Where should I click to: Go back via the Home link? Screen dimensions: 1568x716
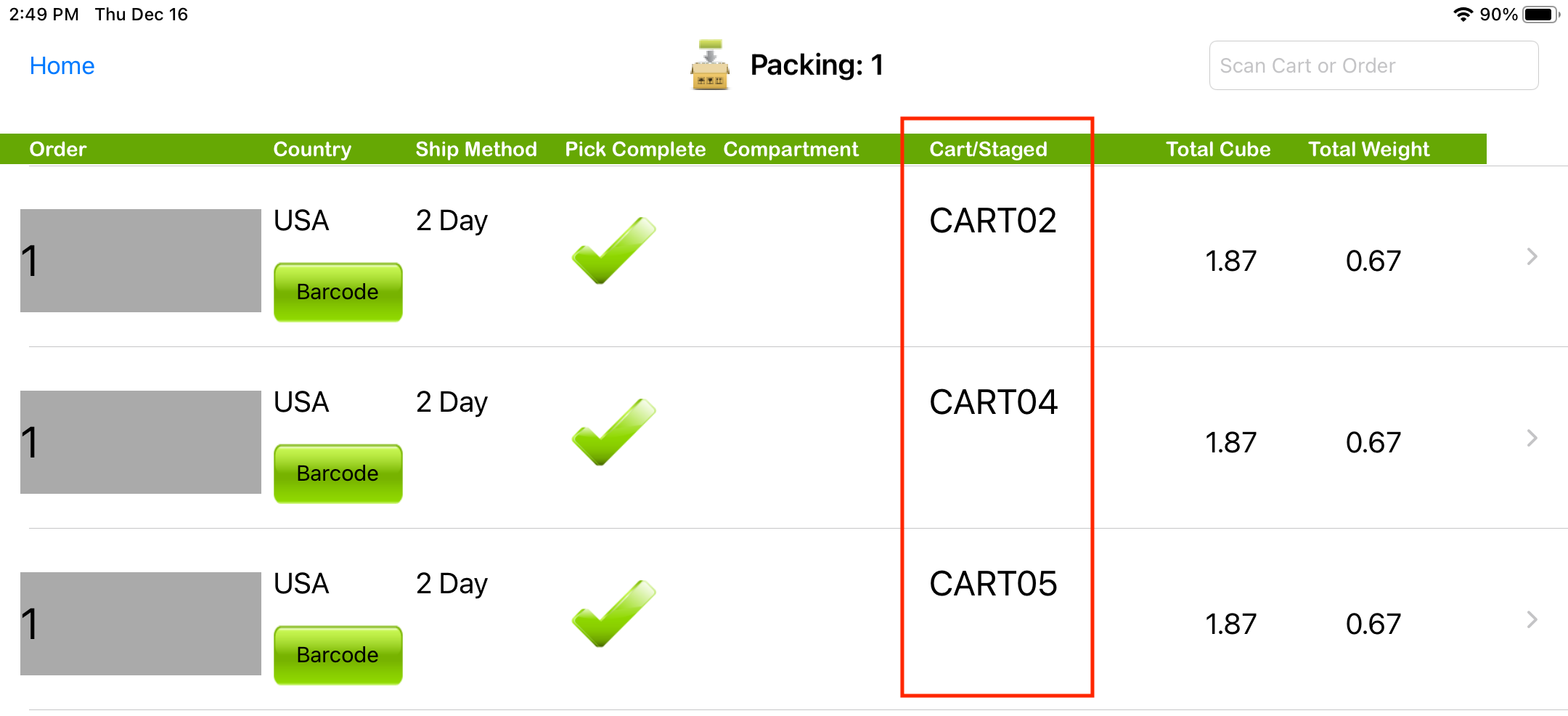click(62, 66)
